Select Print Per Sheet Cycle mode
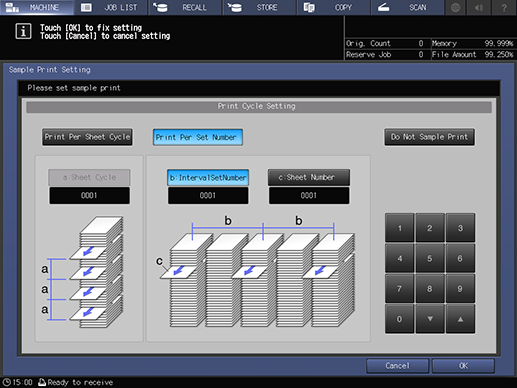Viewport: 517px width, 388px height. tap(87, 137)
